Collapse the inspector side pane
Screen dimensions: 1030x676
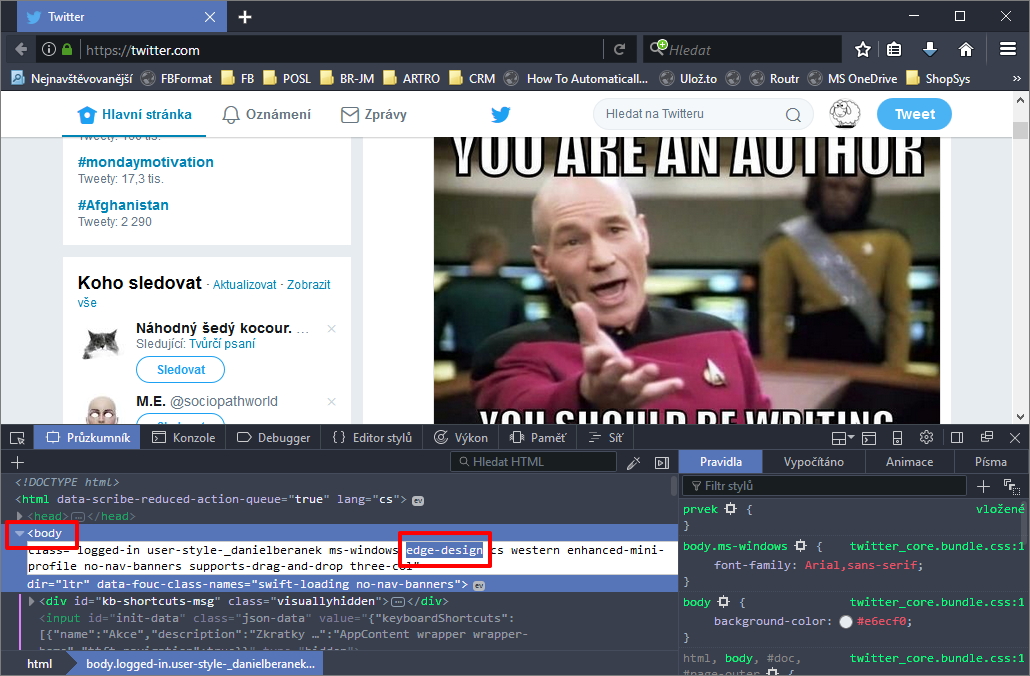click(x=661, y=462)
